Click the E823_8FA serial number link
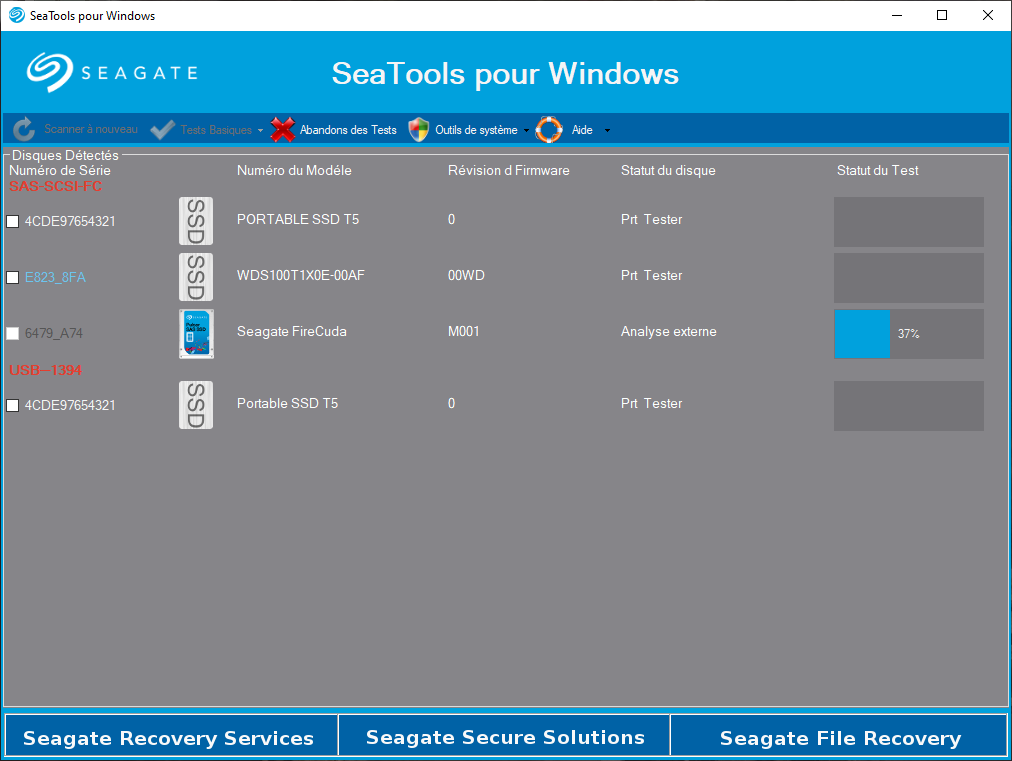The height and width of the screenshot is (761, 1012). tap(55, 278)
